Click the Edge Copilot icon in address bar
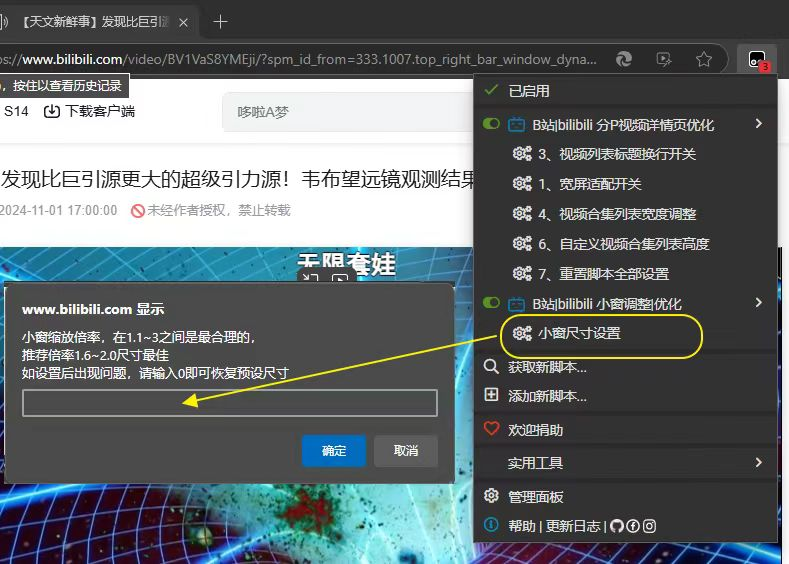Viewport: 789px width, 564px height. click(624, 59)
